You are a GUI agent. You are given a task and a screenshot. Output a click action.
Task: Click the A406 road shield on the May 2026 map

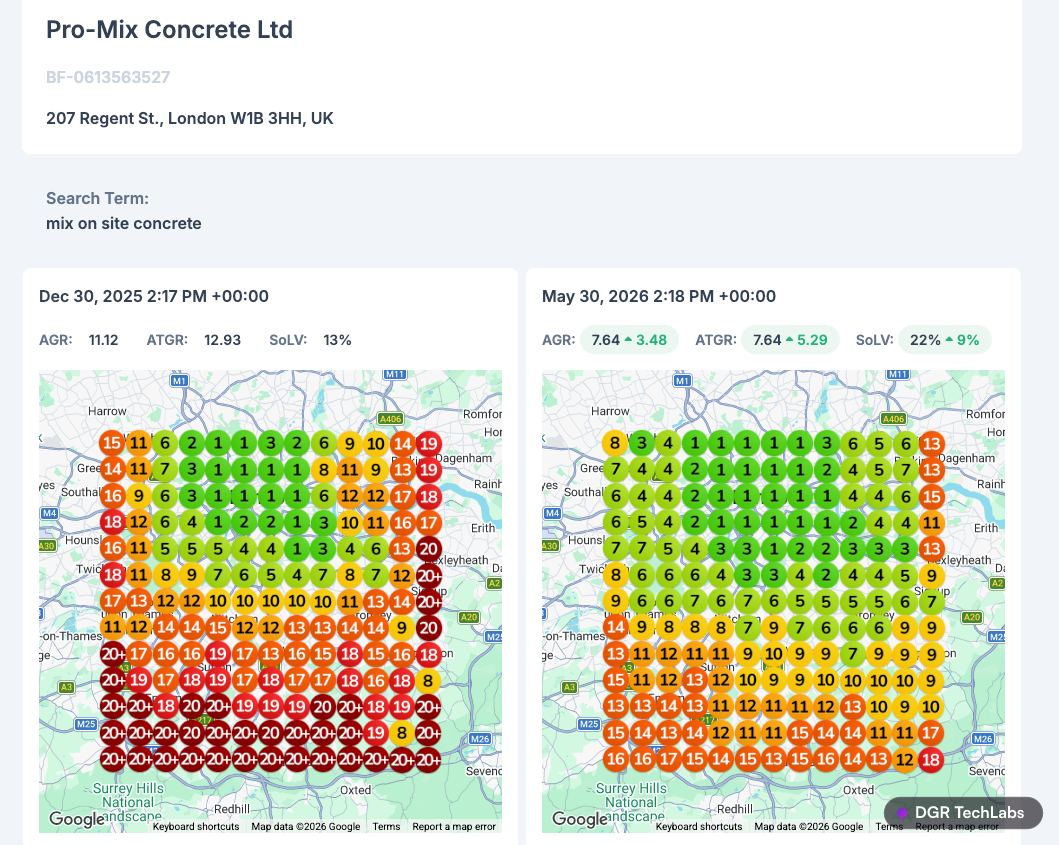[894, 419]
